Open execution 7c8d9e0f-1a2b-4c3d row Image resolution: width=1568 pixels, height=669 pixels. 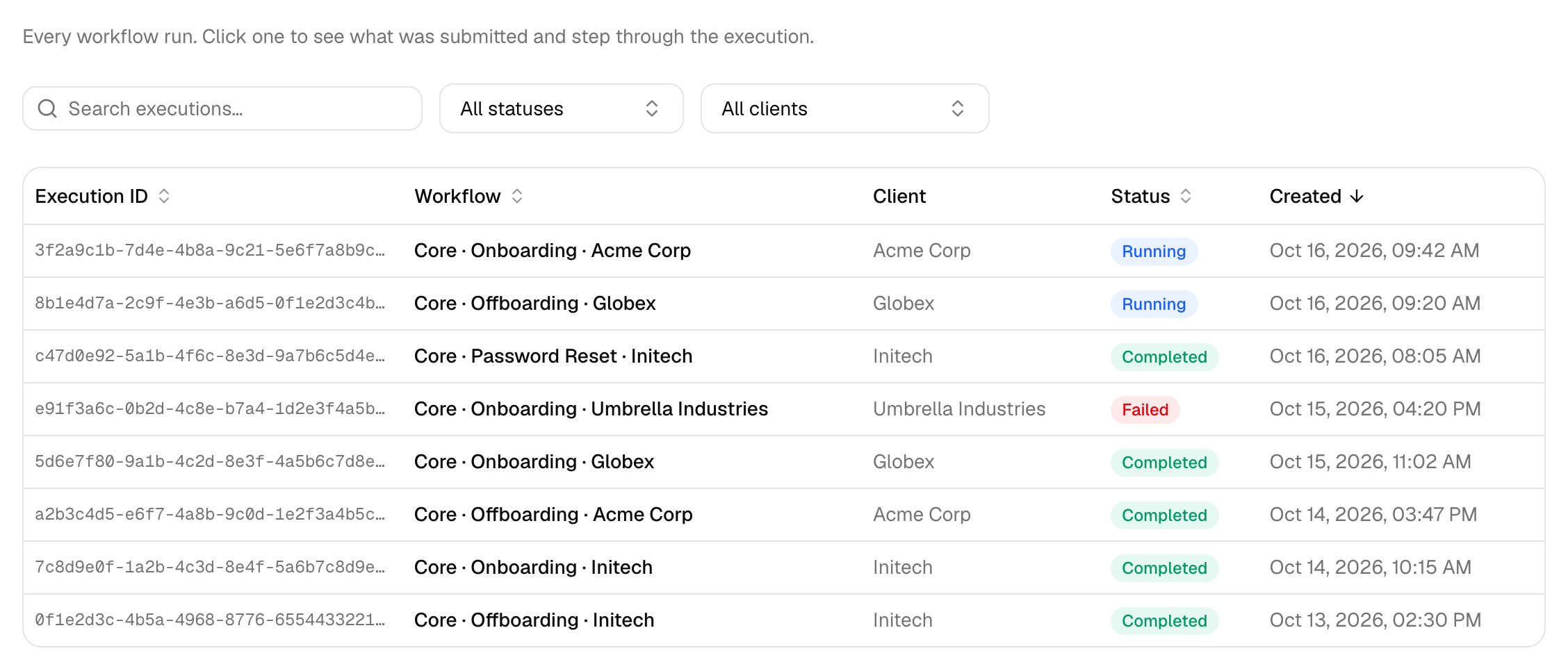tap(784, 568)
